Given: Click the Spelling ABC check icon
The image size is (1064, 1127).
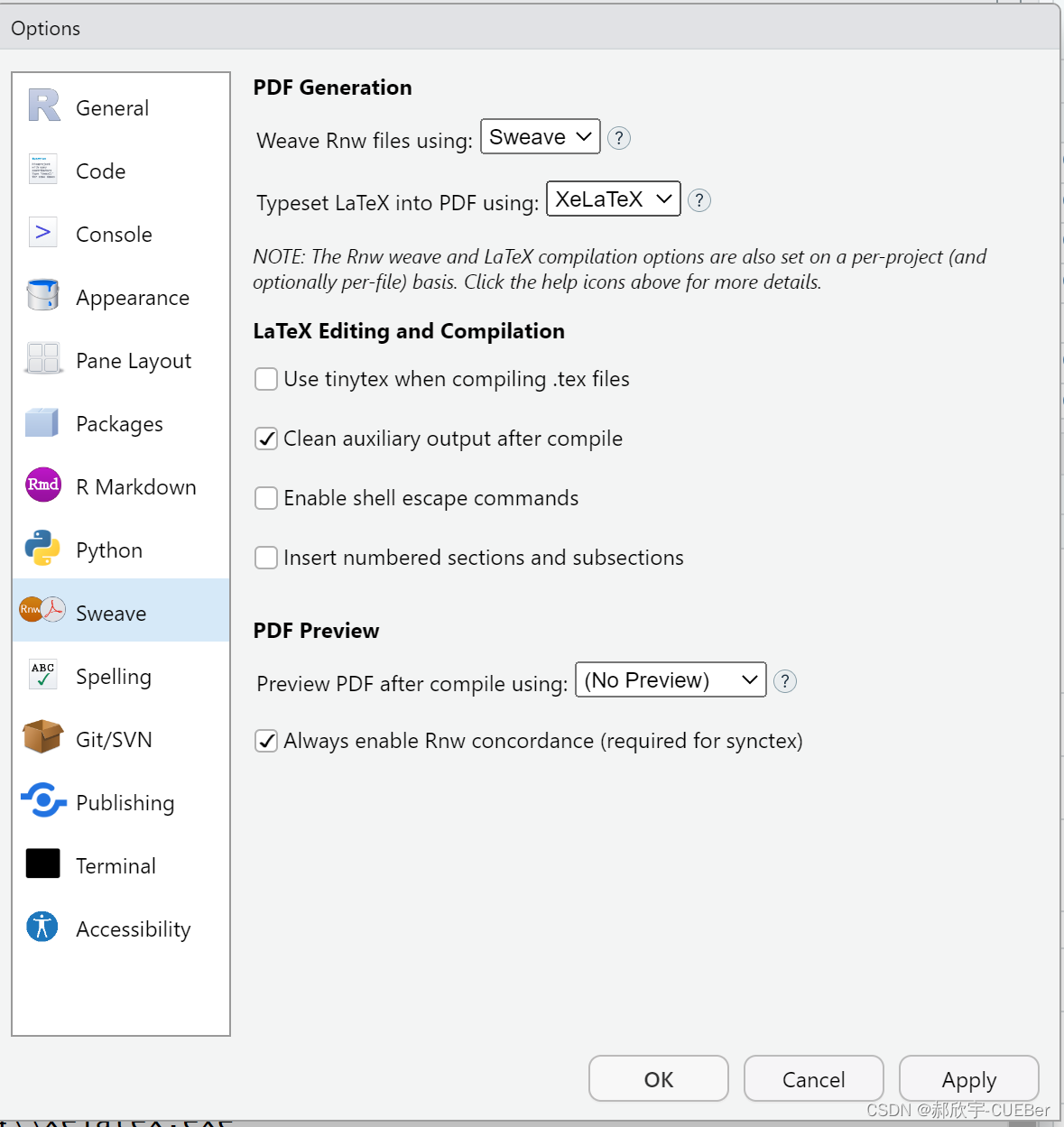Looking at the screenshot, I should pos(43,674).
